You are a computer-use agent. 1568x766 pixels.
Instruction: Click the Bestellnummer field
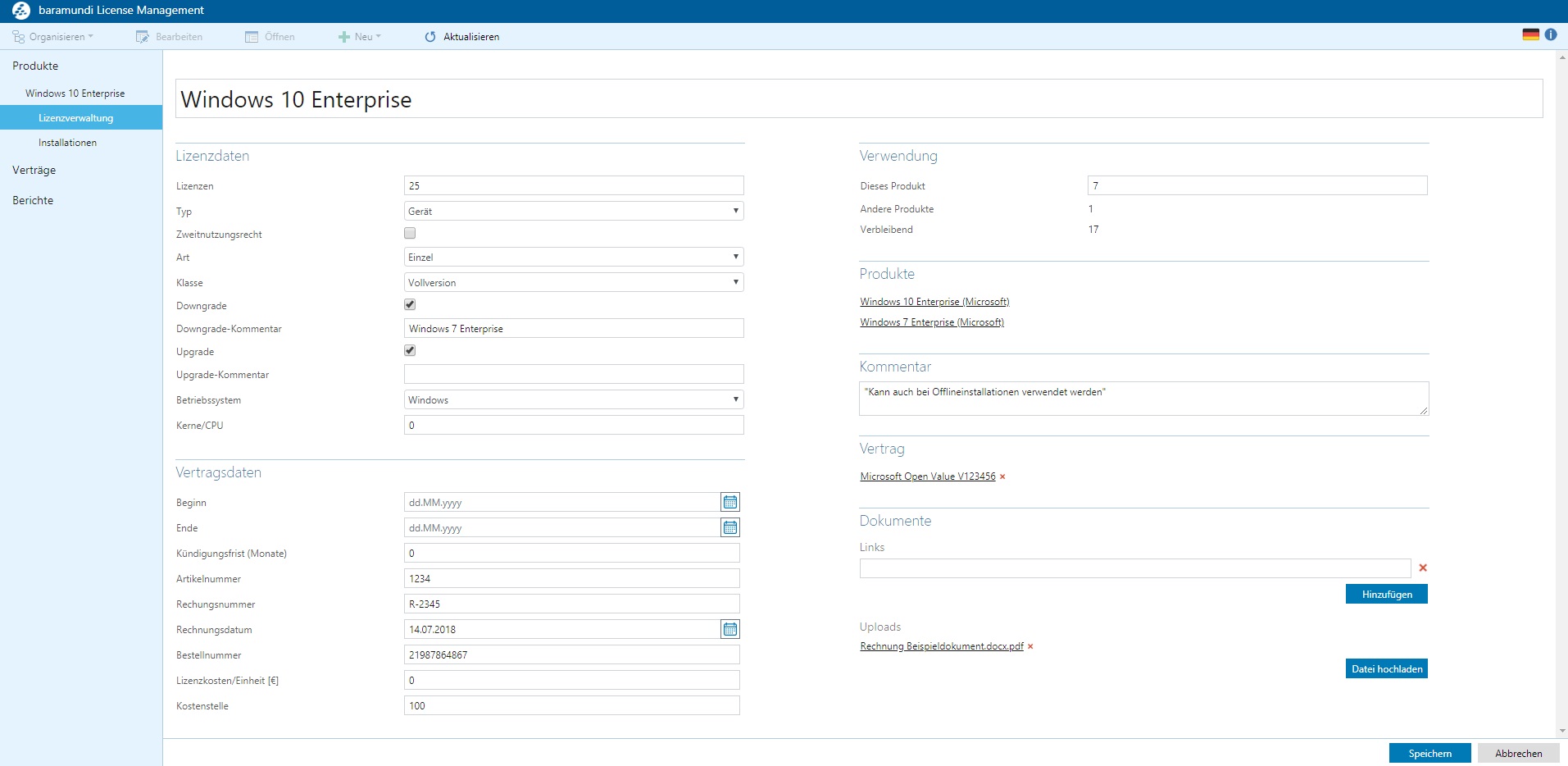572,654
